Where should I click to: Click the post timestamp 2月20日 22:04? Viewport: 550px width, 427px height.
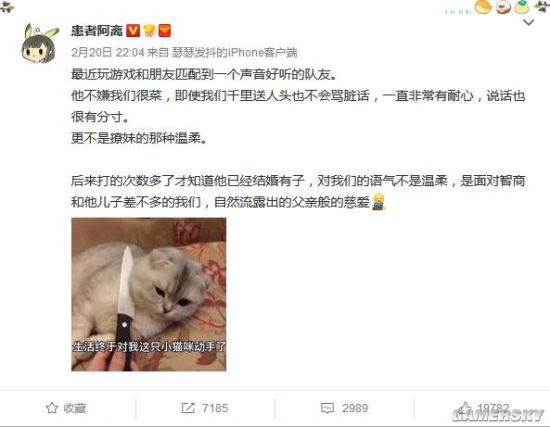[x=108, y=53]
